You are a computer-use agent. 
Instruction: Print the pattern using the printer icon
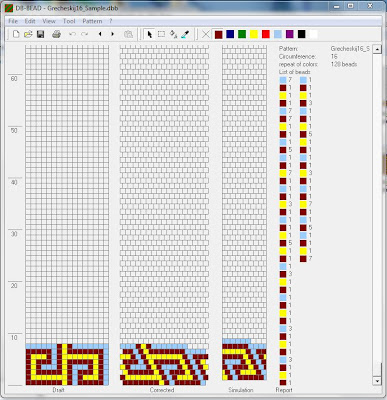click(x=56, y=34)
